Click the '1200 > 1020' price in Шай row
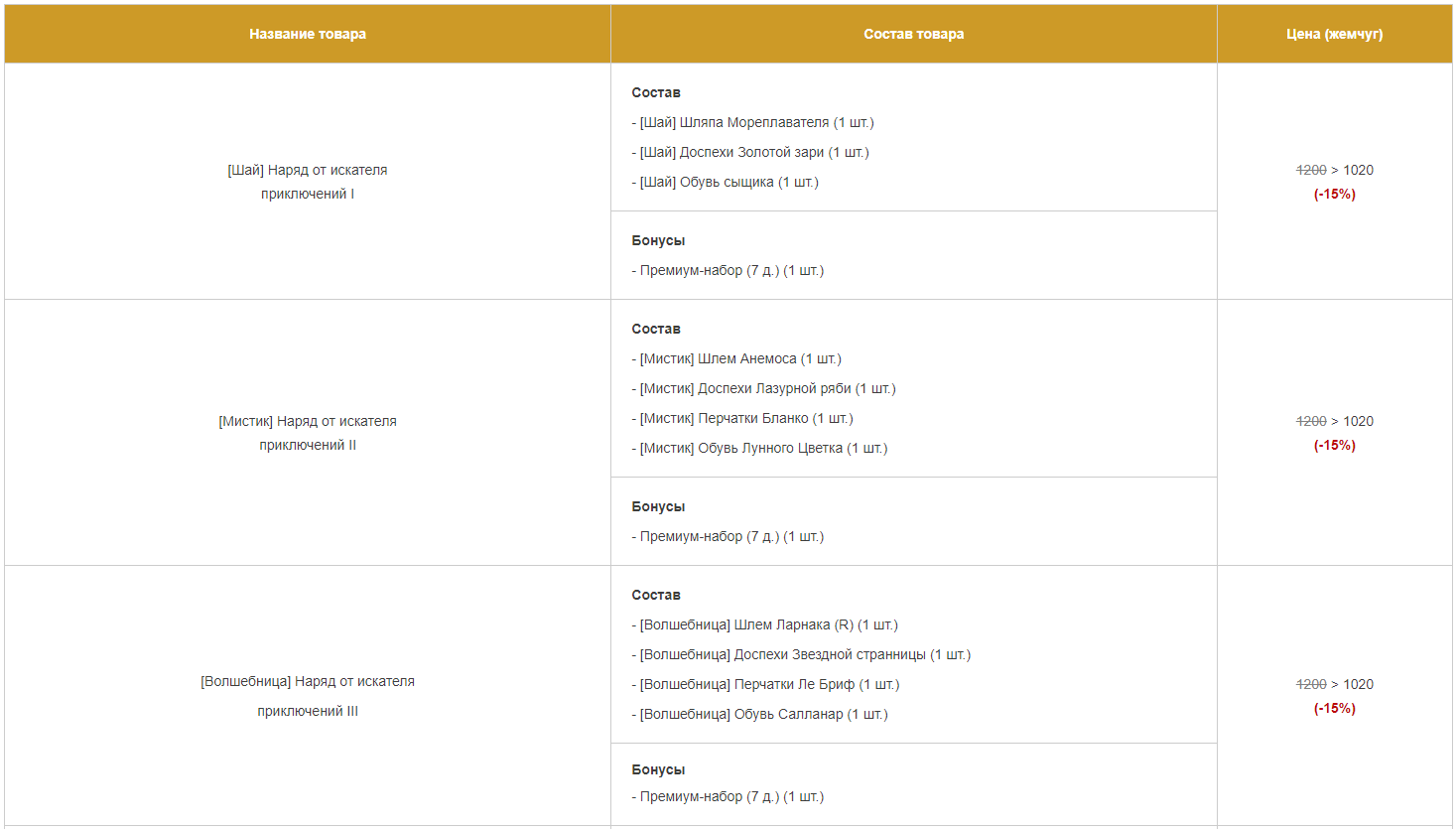This screenshot has height=829, width=1456. point(1335,170)
